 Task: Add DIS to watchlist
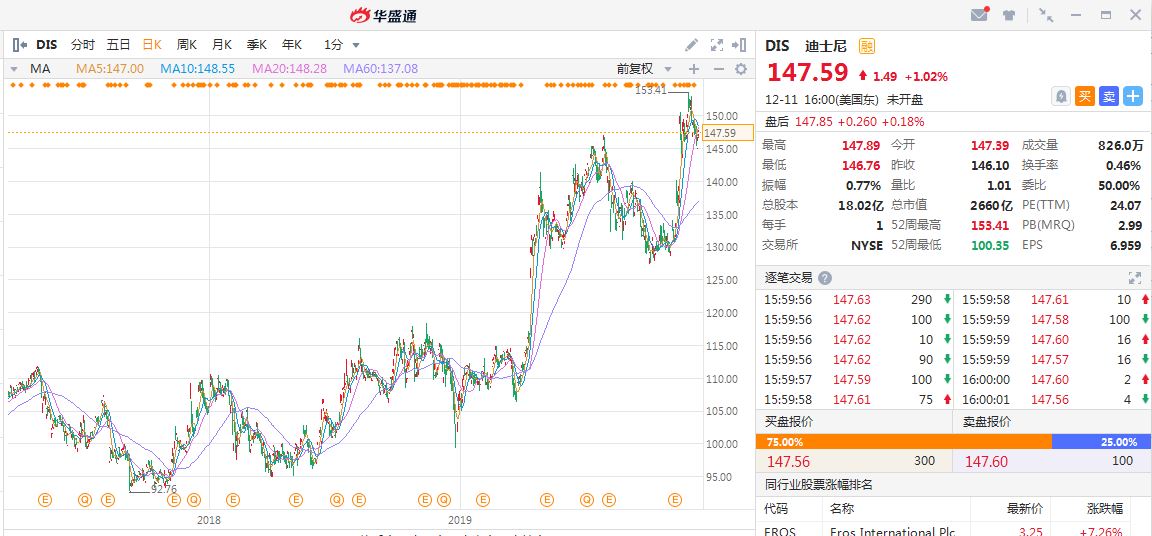click(x=1132, y=96)
